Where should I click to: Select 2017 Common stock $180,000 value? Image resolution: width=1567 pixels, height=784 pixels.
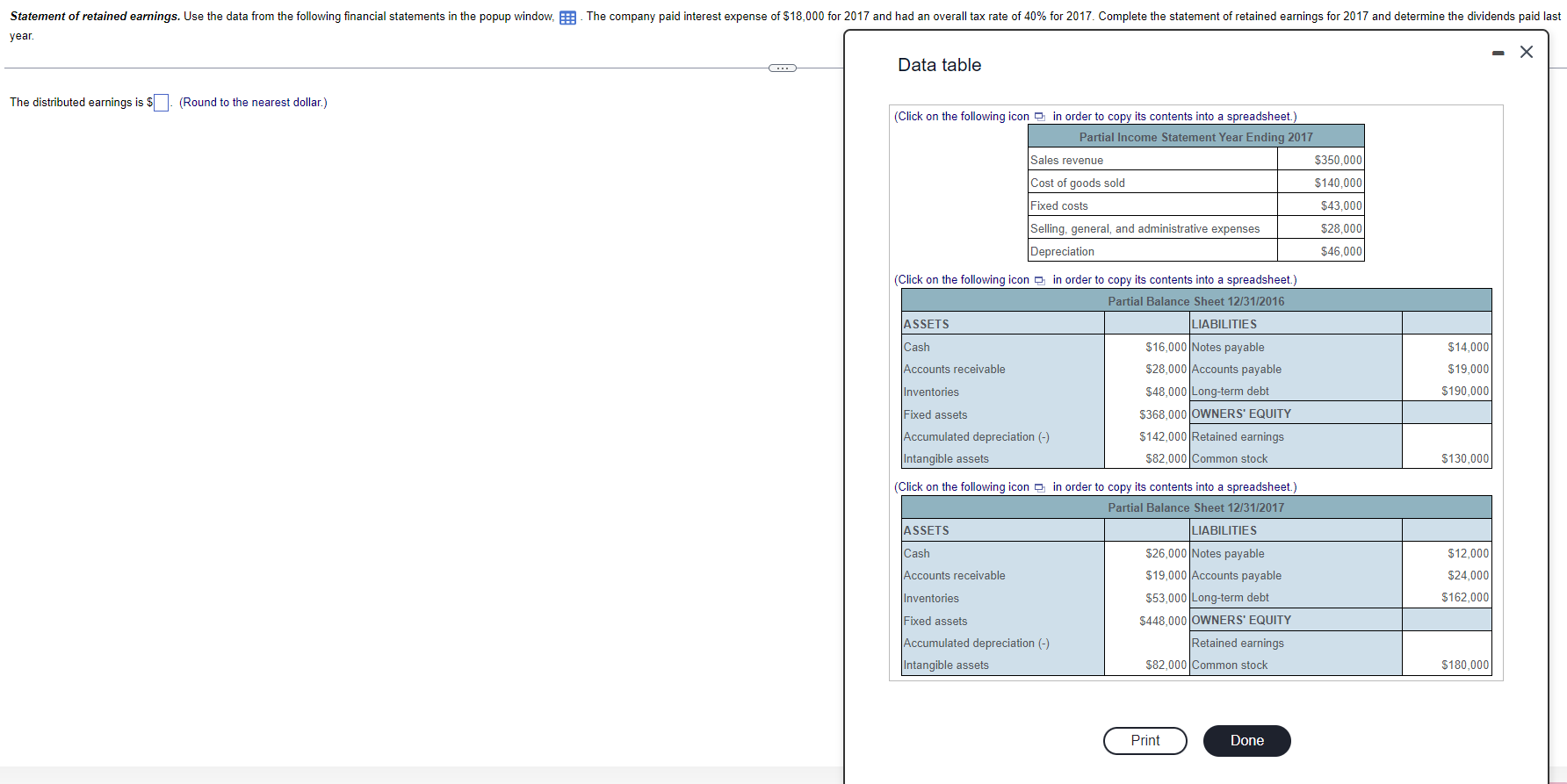[1465, 665]
